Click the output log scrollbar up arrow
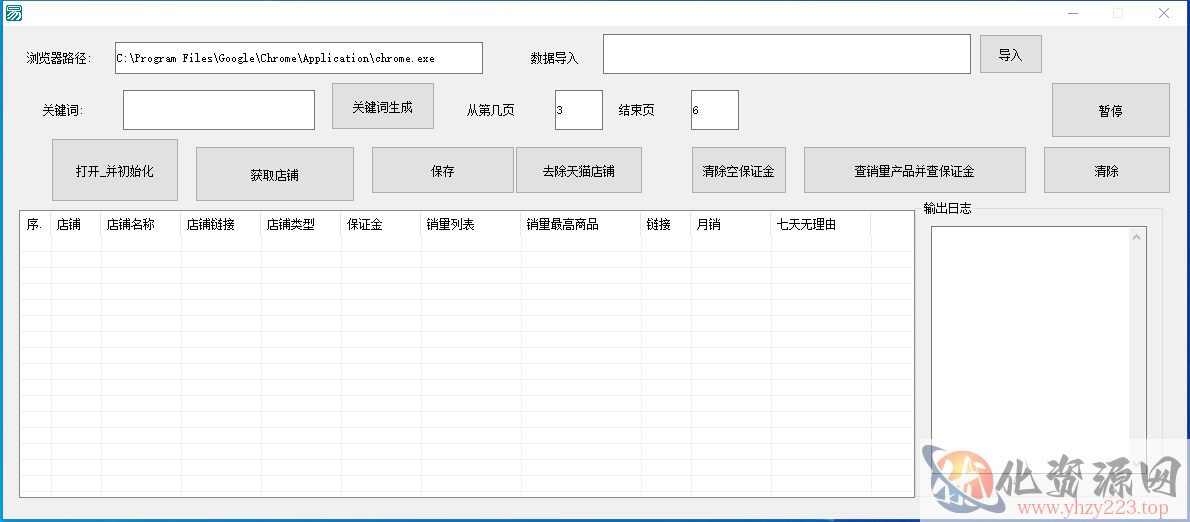This screenshot has height=522, width=1190. click(1136, 237)
